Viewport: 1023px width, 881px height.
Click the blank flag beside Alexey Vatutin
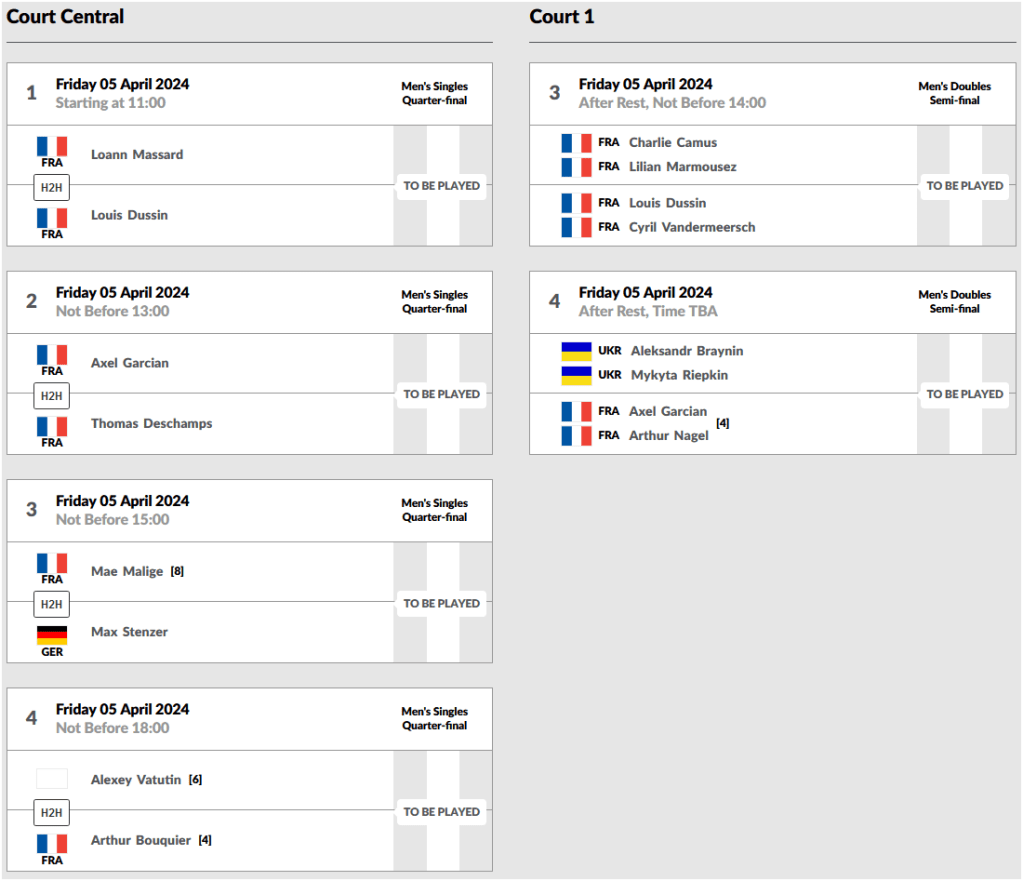52,779
